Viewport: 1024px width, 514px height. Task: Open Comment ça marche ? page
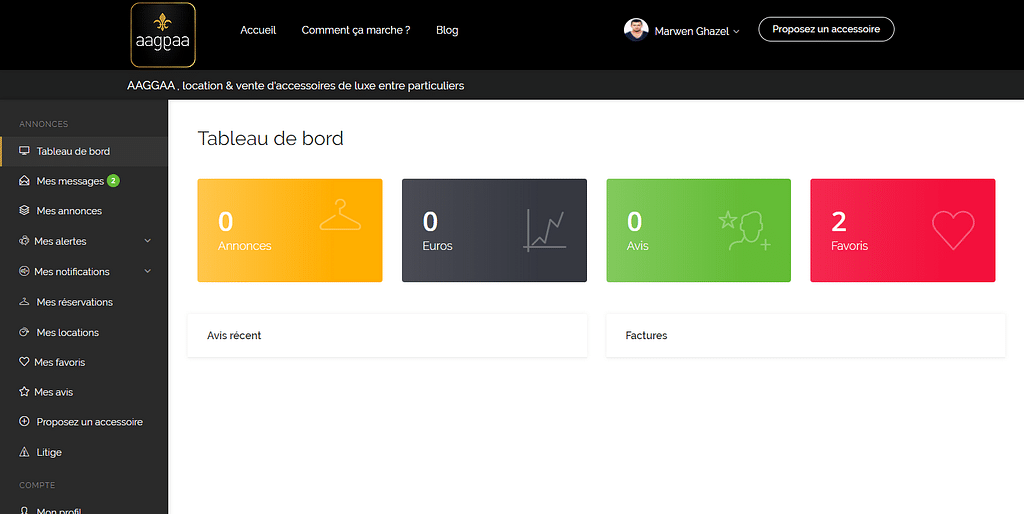[x=356, y=30]
